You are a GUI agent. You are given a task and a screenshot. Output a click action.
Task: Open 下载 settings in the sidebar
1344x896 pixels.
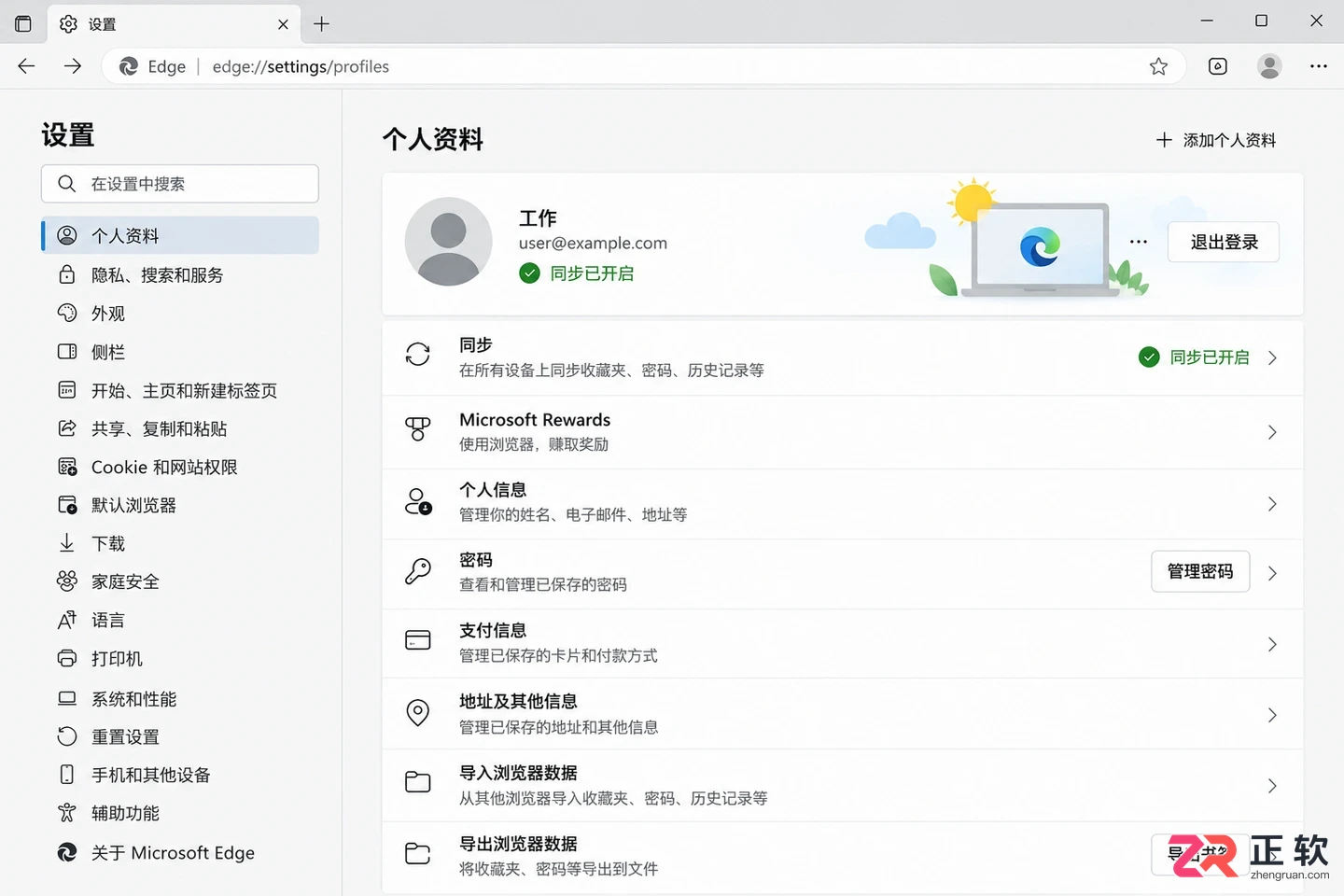click(x=180, y=543)
